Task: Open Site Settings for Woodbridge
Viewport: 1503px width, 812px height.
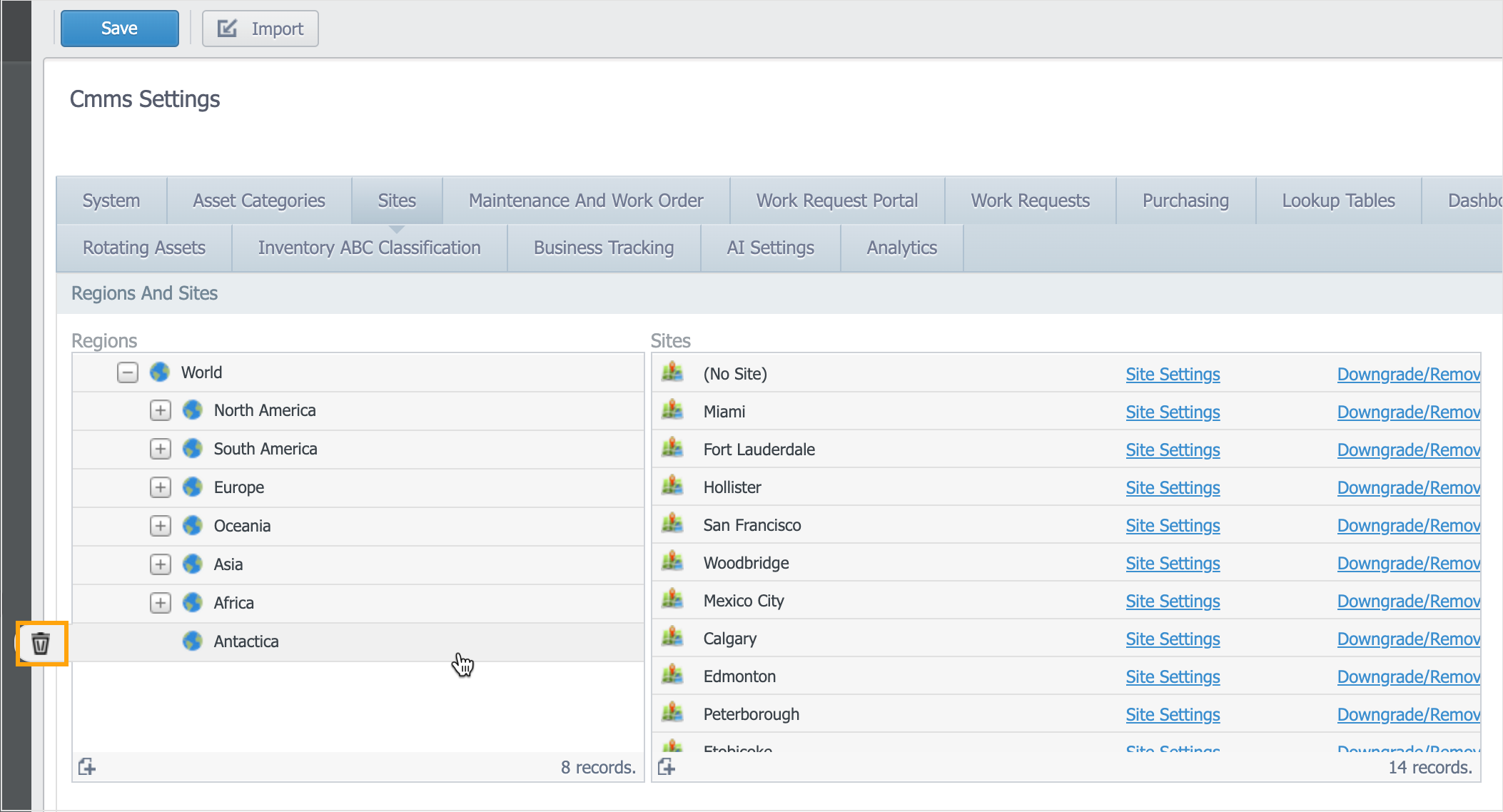Action: (x=1173, y=563)
